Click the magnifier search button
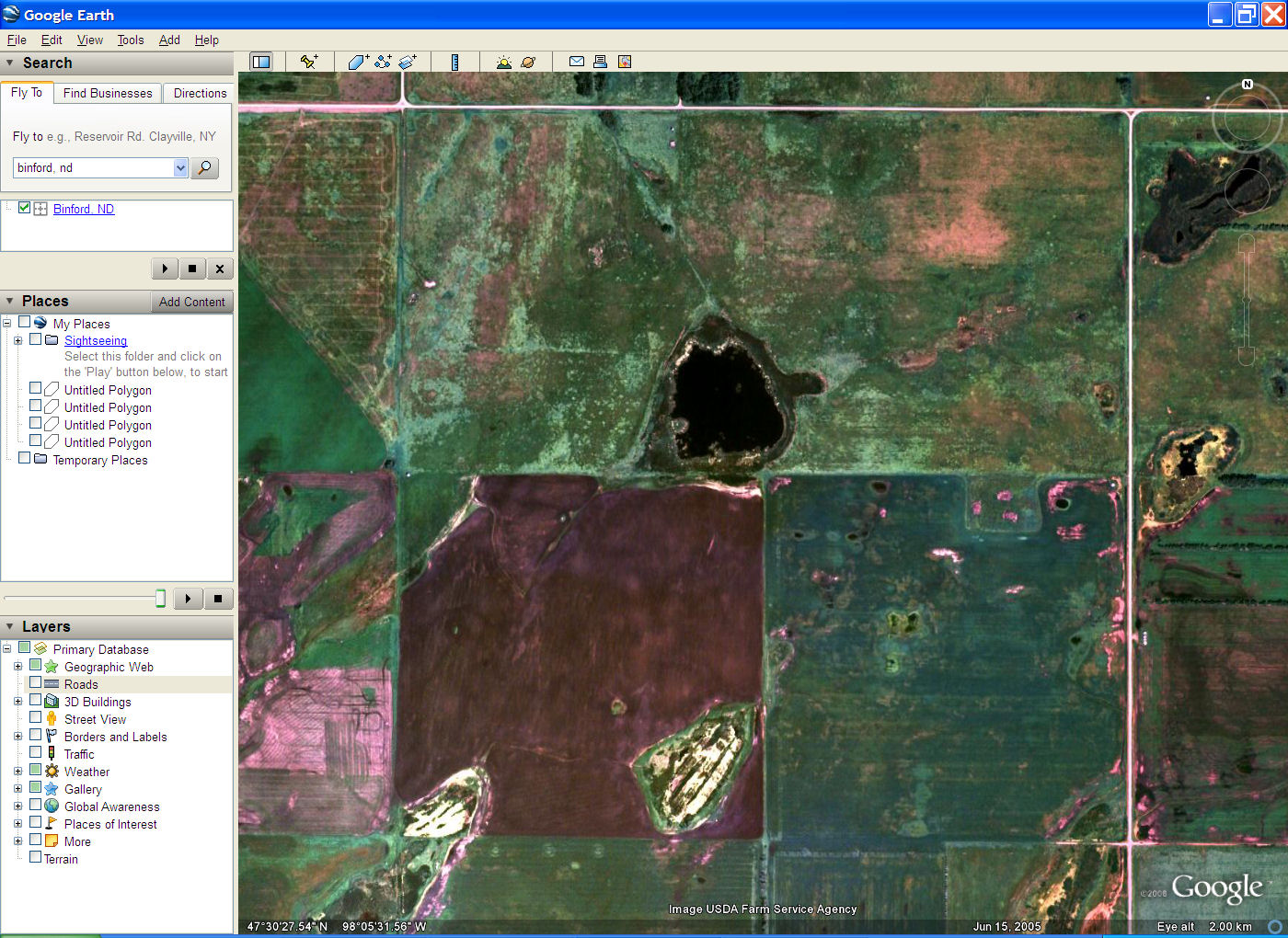 coord(204,167)
